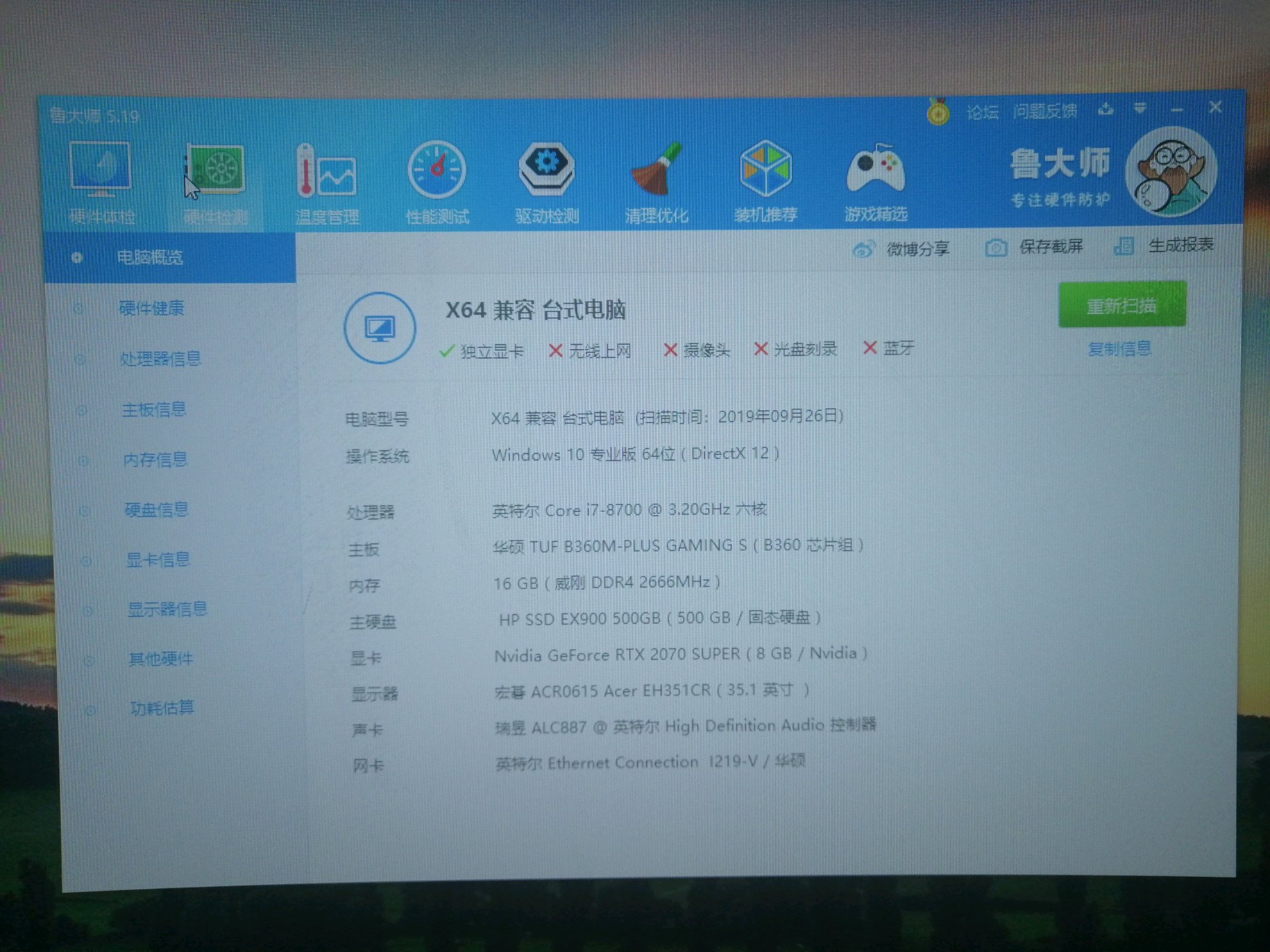
Task: Click the 光盘刻录 disc burning status
Action: 796,348
